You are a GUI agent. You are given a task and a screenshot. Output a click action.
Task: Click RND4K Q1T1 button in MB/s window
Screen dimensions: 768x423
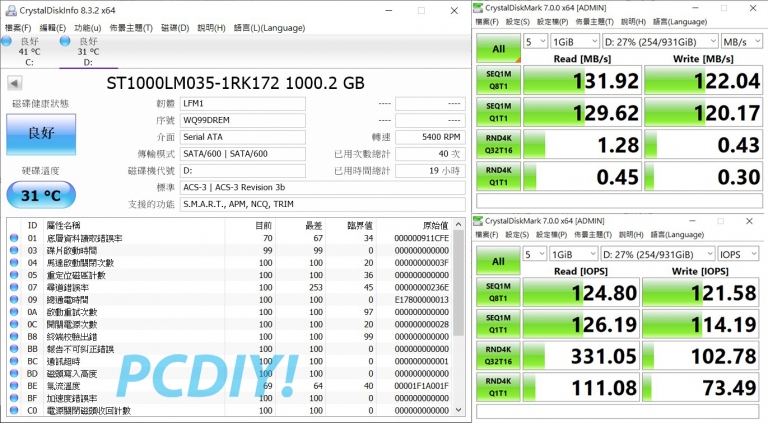click(x=499, y=176)
